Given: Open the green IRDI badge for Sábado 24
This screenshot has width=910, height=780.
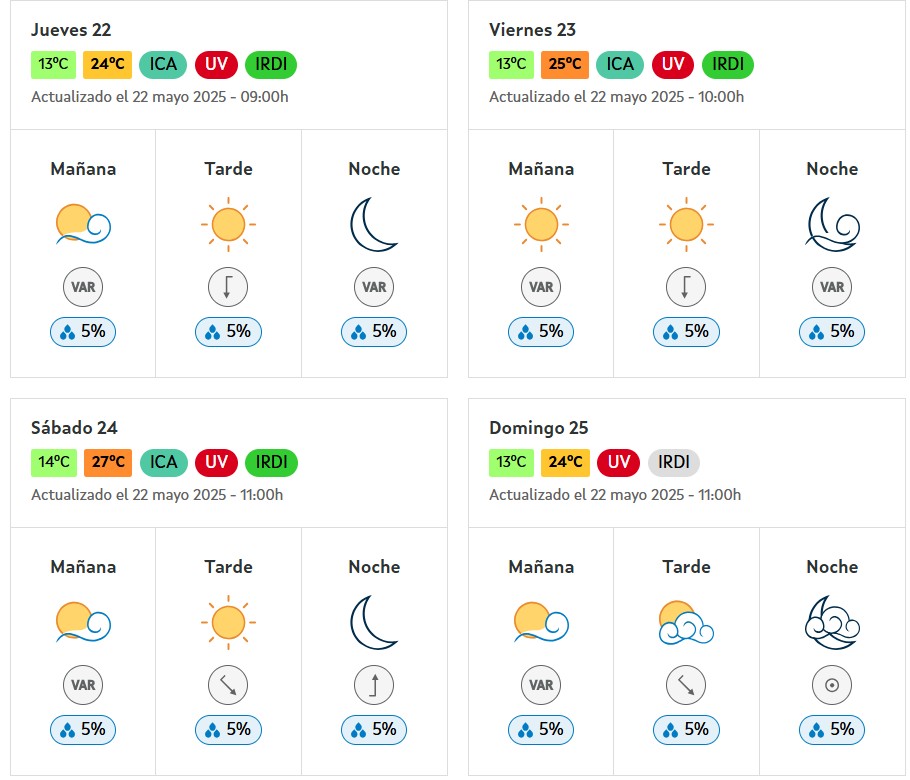Looking at the screenshot, I should pos(272,463).
